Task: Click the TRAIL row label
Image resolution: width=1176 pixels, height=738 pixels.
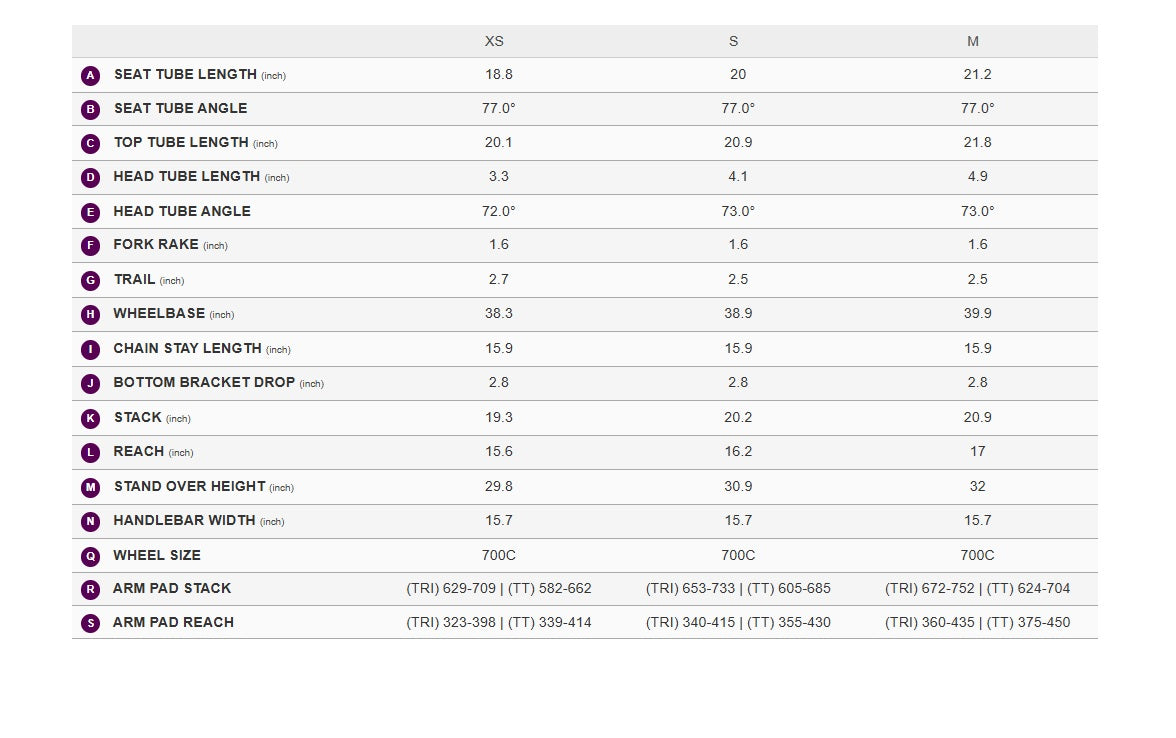Action: point(135,280)
